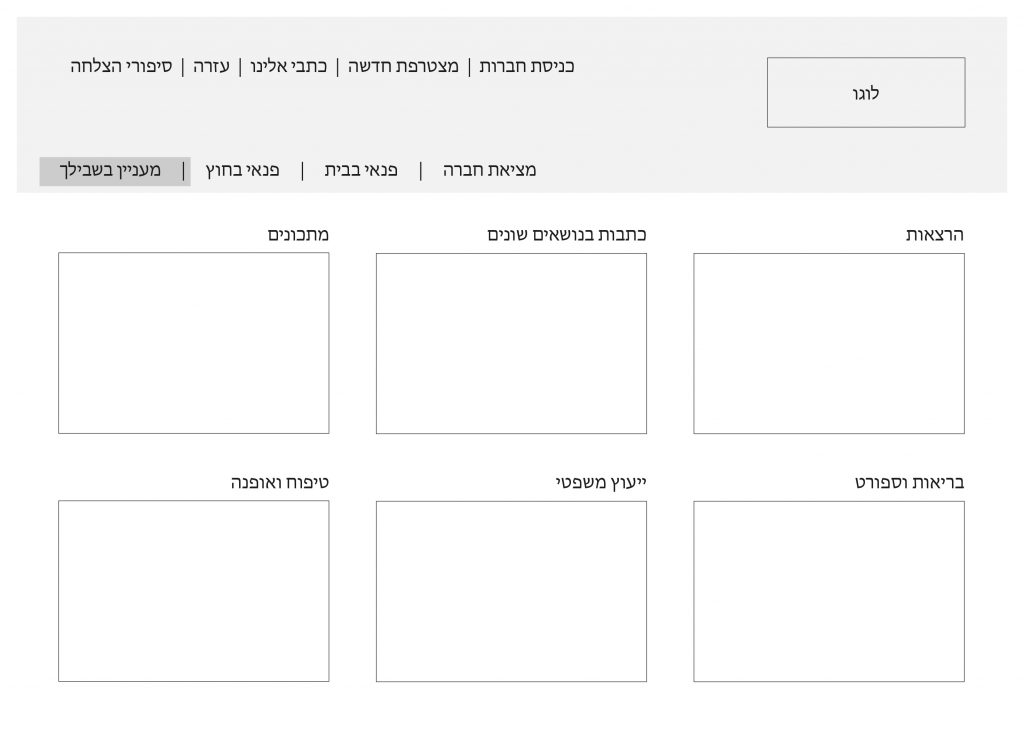
Task: Click the טיפוח ואופנה heading text
Action: (280, 483)
